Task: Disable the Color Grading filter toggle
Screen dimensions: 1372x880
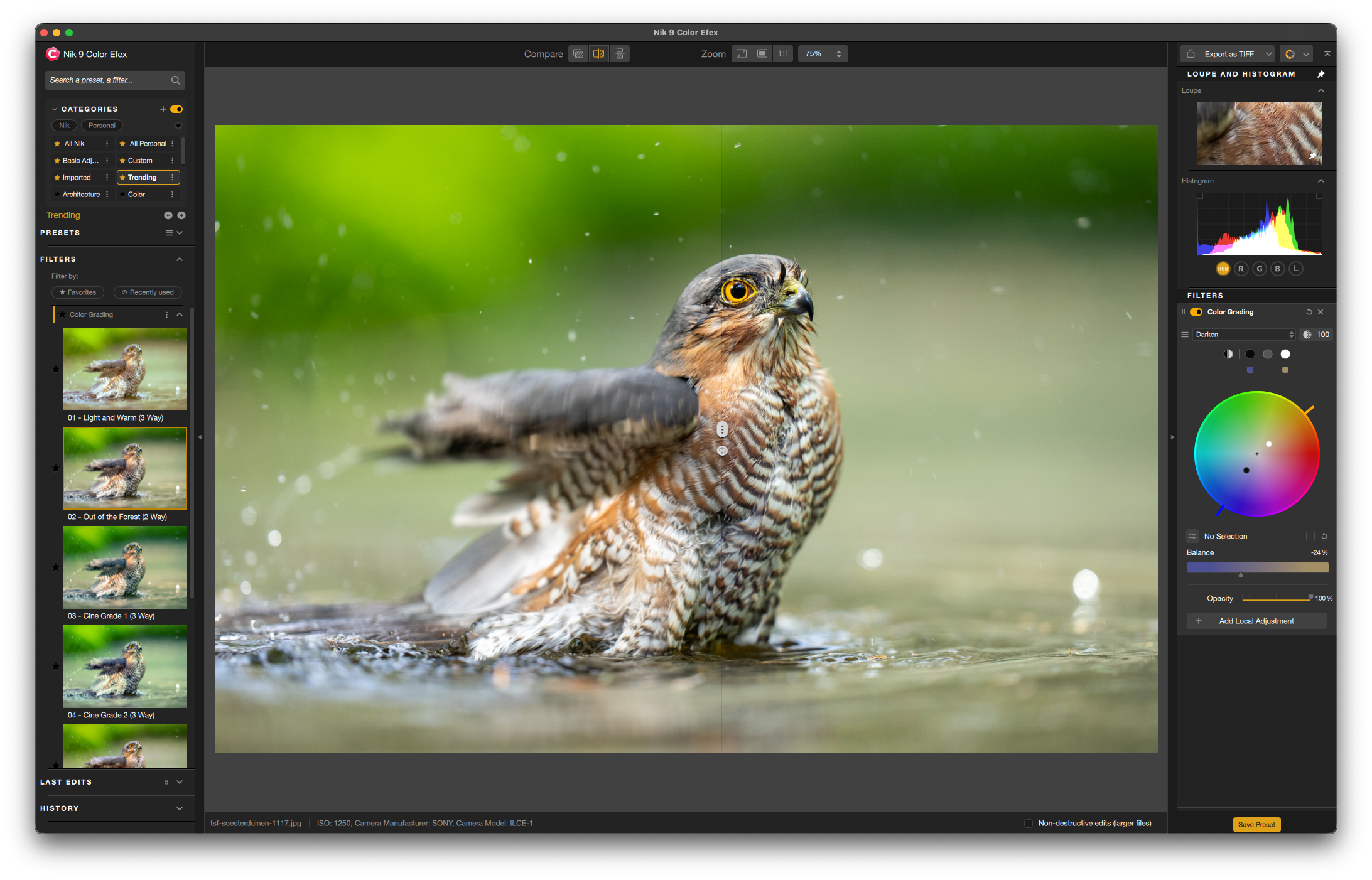Action: tap(1196, 312)
